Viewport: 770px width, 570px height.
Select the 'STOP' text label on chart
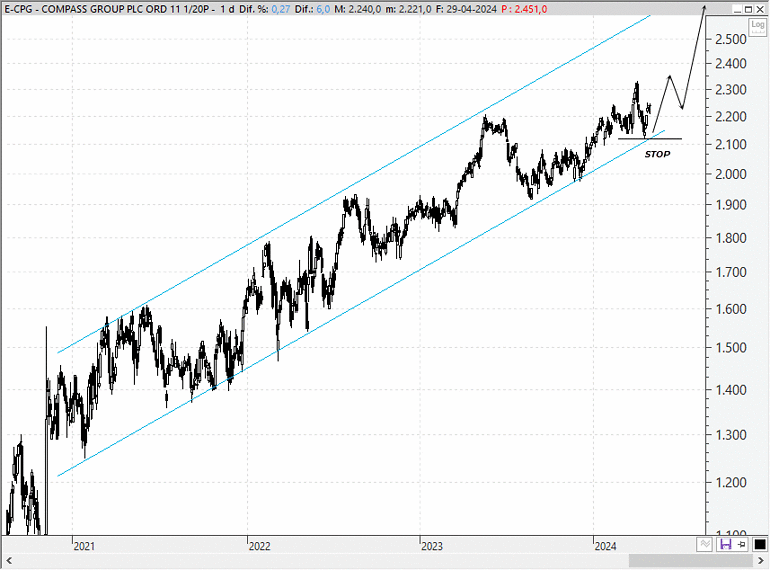657,154
